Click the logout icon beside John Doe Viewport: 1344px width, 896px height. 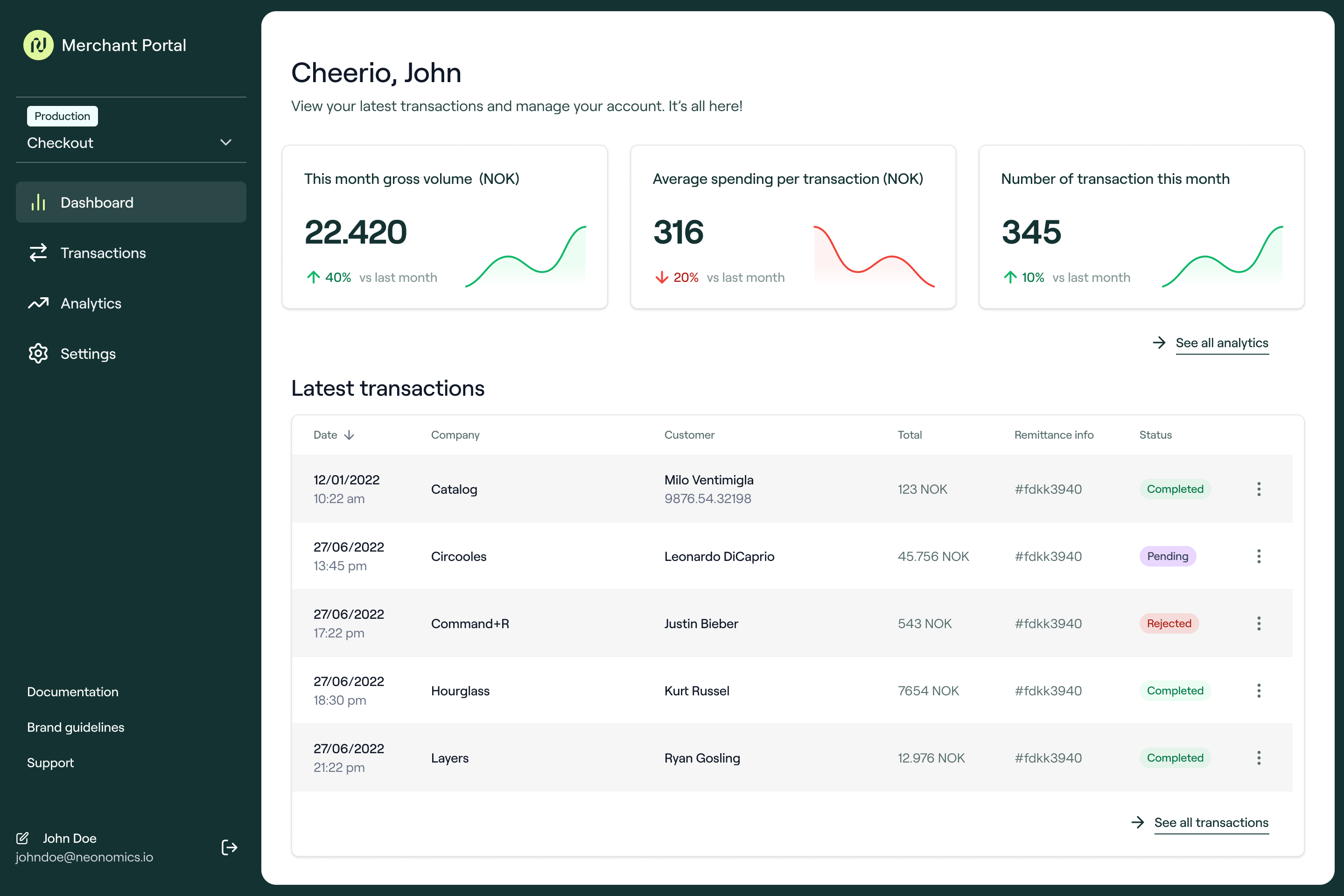click(x=229, y=847)
